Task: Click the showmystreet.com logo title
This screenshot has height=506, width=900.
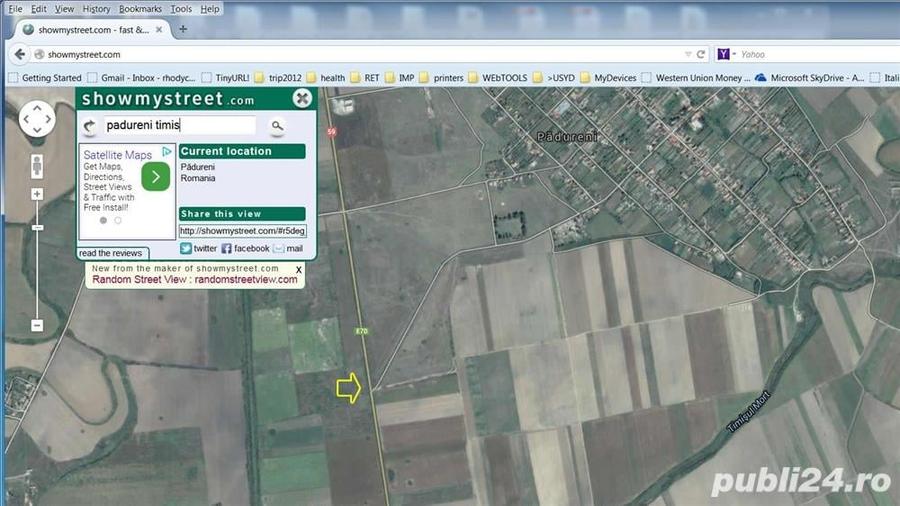Action: (168, 99)
